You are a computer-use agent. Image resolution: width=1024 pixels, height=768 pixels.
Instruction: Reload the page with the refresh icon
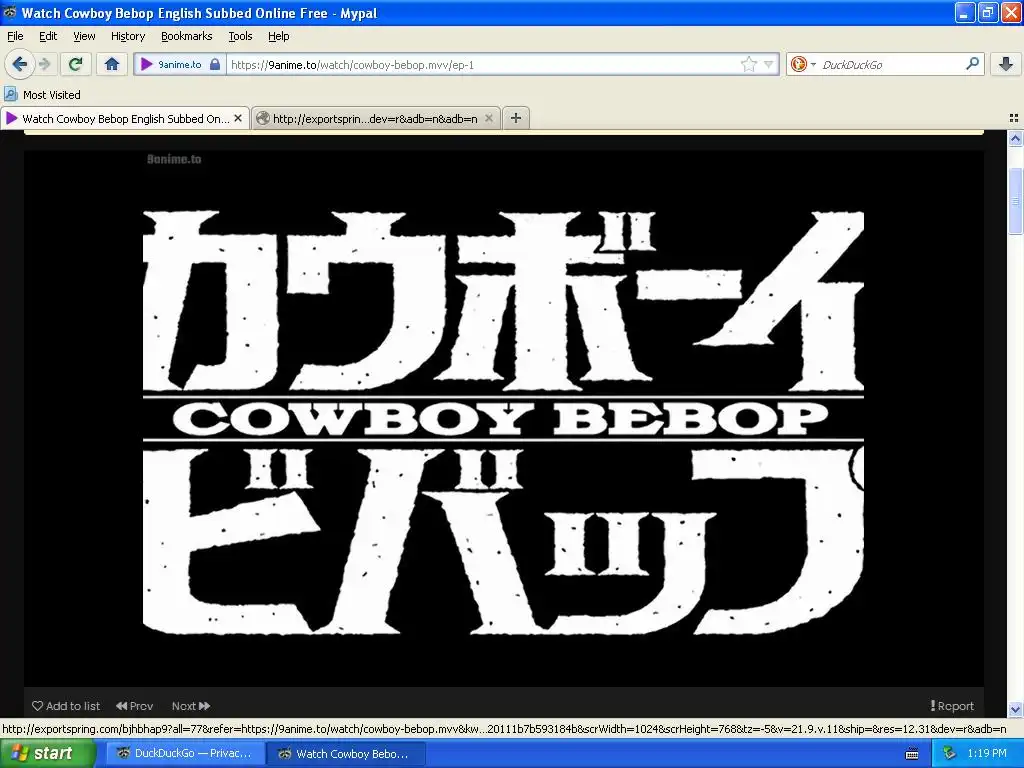[x=76, y=64]
